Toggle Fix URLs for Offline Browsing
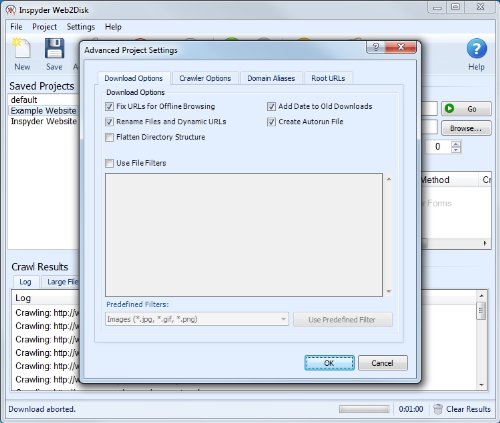This screenshot has width=500, height=423. [x=109, y=106]
